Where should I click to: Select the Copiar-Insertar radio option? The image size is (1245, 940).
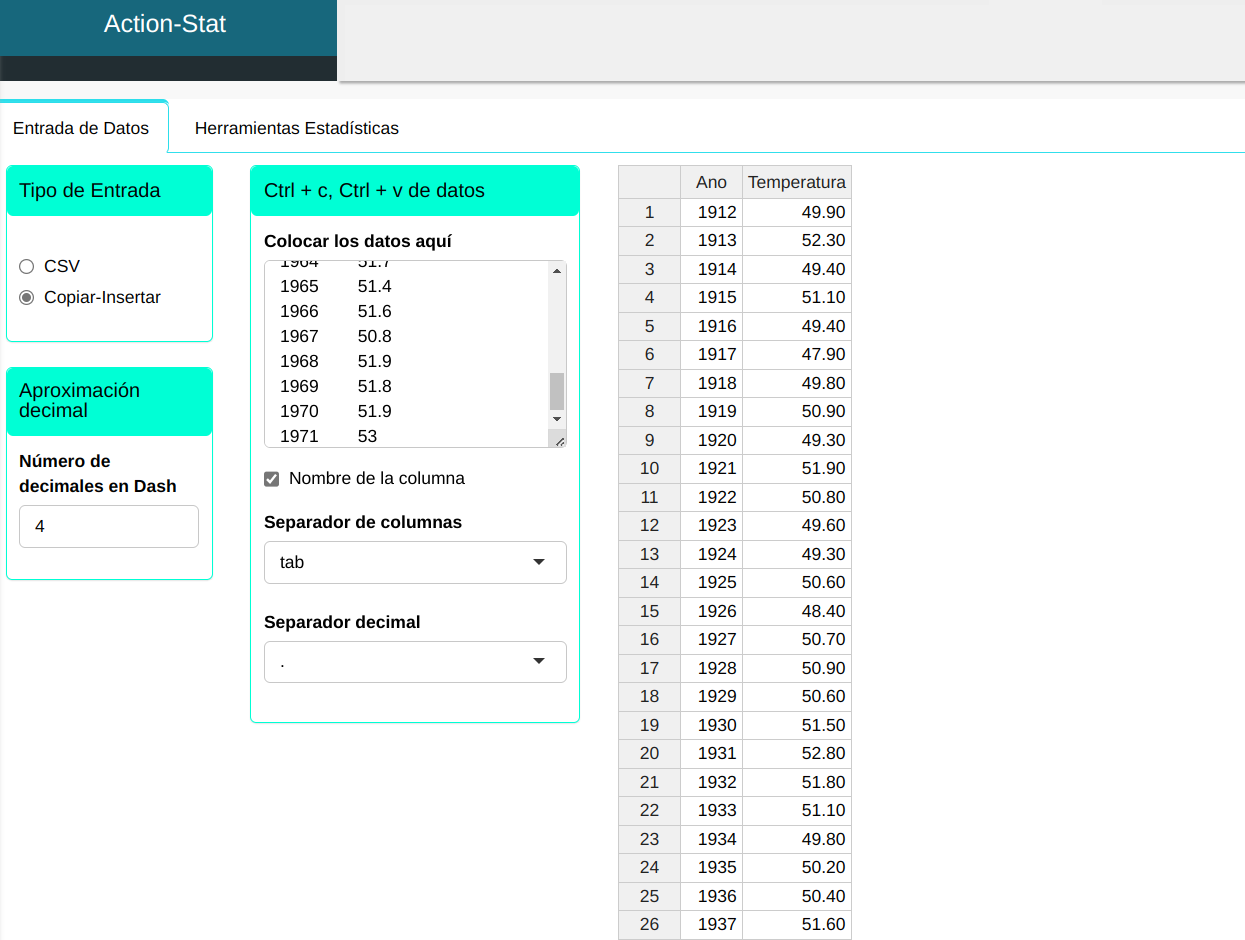pos(27,298)
